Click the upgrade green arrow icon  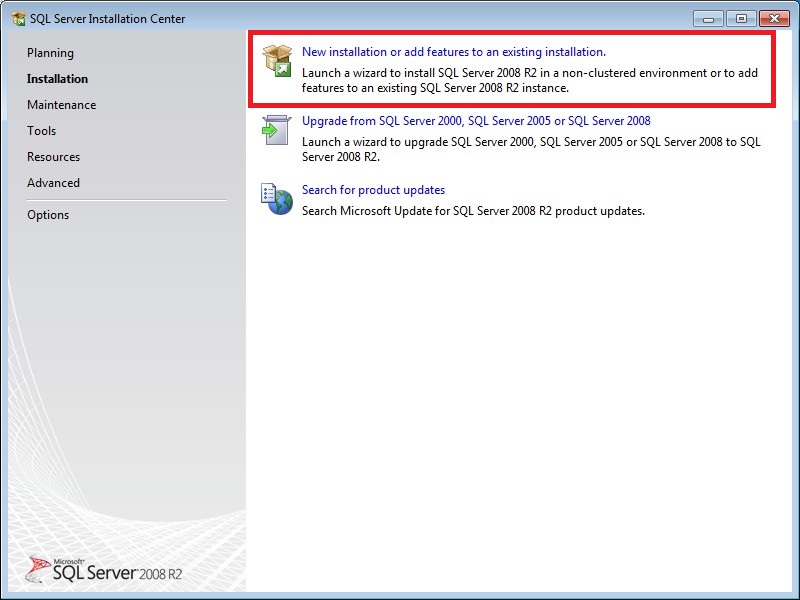[x=276, y=129]
